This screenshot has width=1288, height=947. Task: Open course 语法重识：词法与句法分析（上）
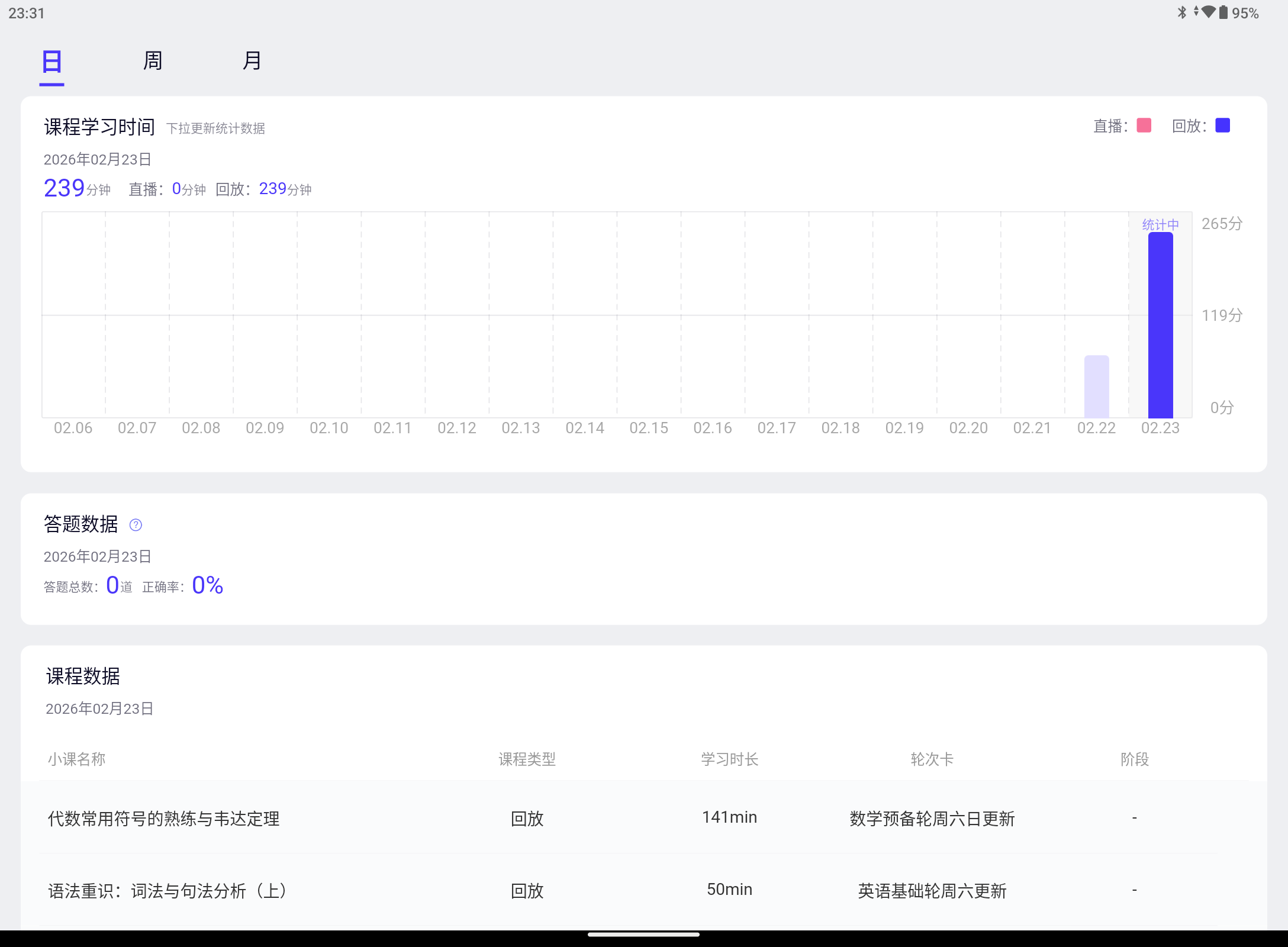[168, 891]
